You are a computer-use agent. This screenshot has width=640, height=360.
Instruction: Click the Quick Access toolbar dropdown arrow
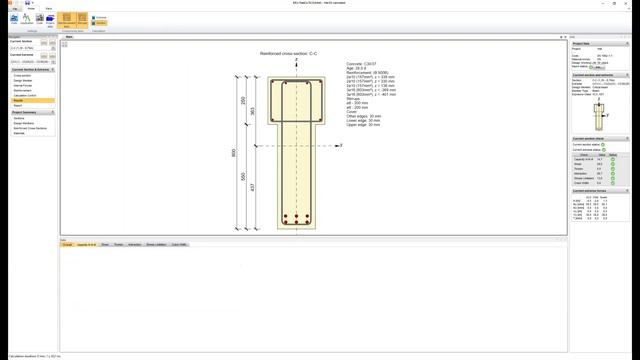click(x=32, y=3)
